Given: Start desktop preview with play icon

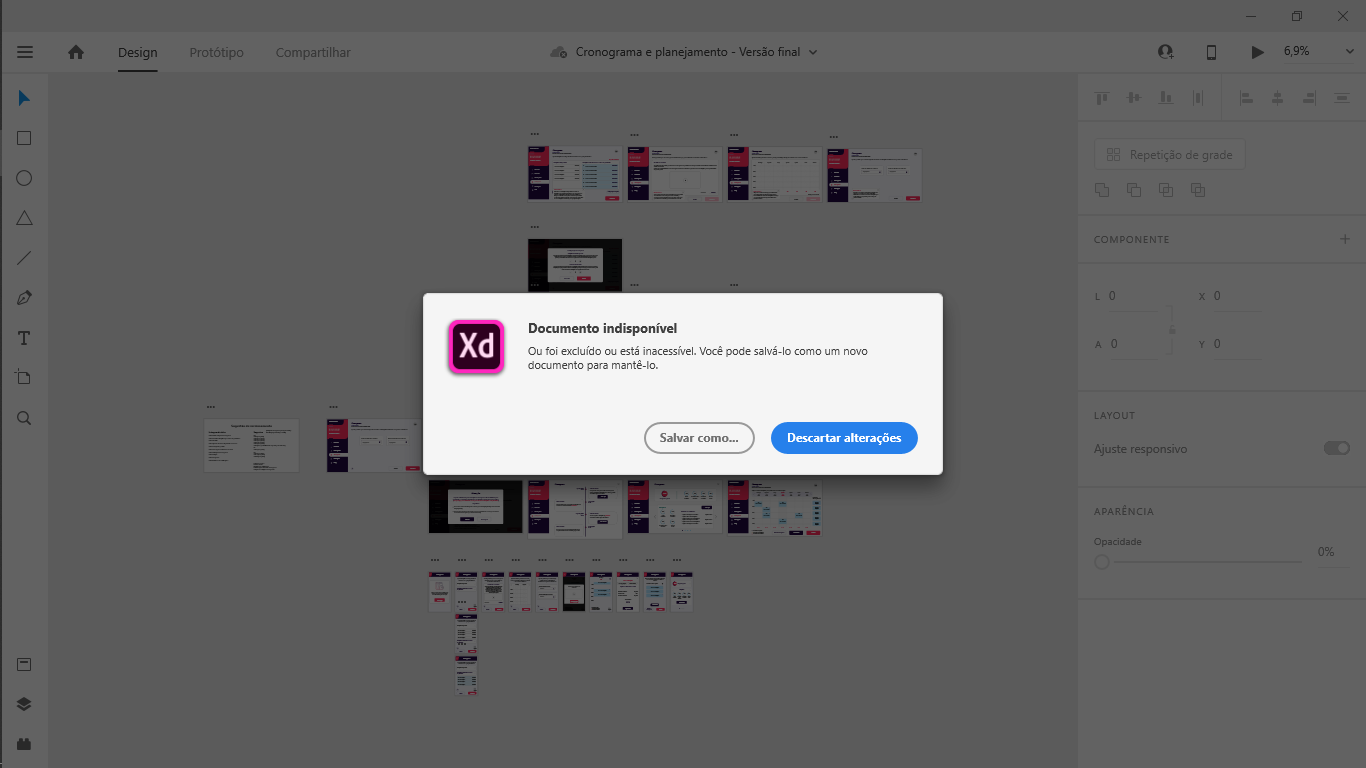Looking at the screenshot, I should click(x=1257, y=51).
